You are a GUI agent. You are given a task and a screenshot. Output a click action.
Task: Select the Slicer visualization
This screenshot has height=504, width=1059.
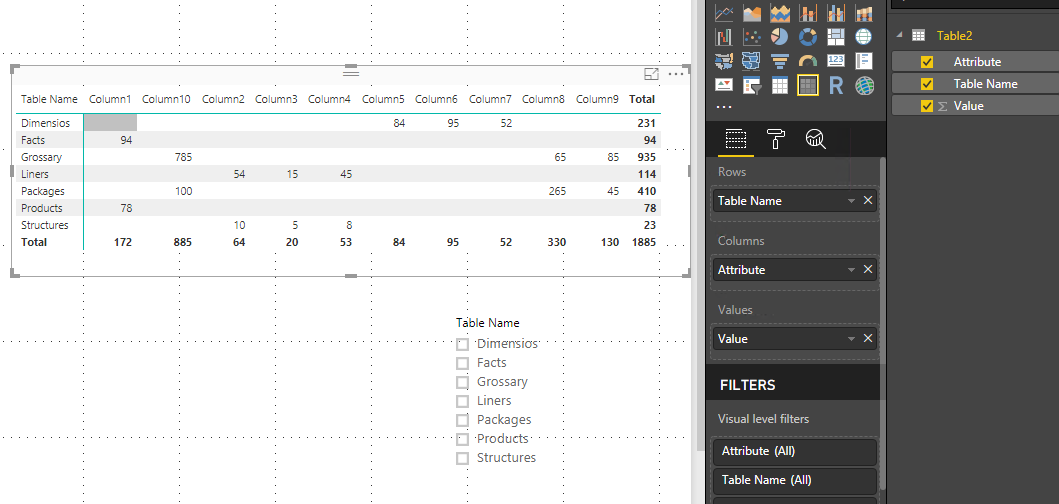[x=752, y=86]
